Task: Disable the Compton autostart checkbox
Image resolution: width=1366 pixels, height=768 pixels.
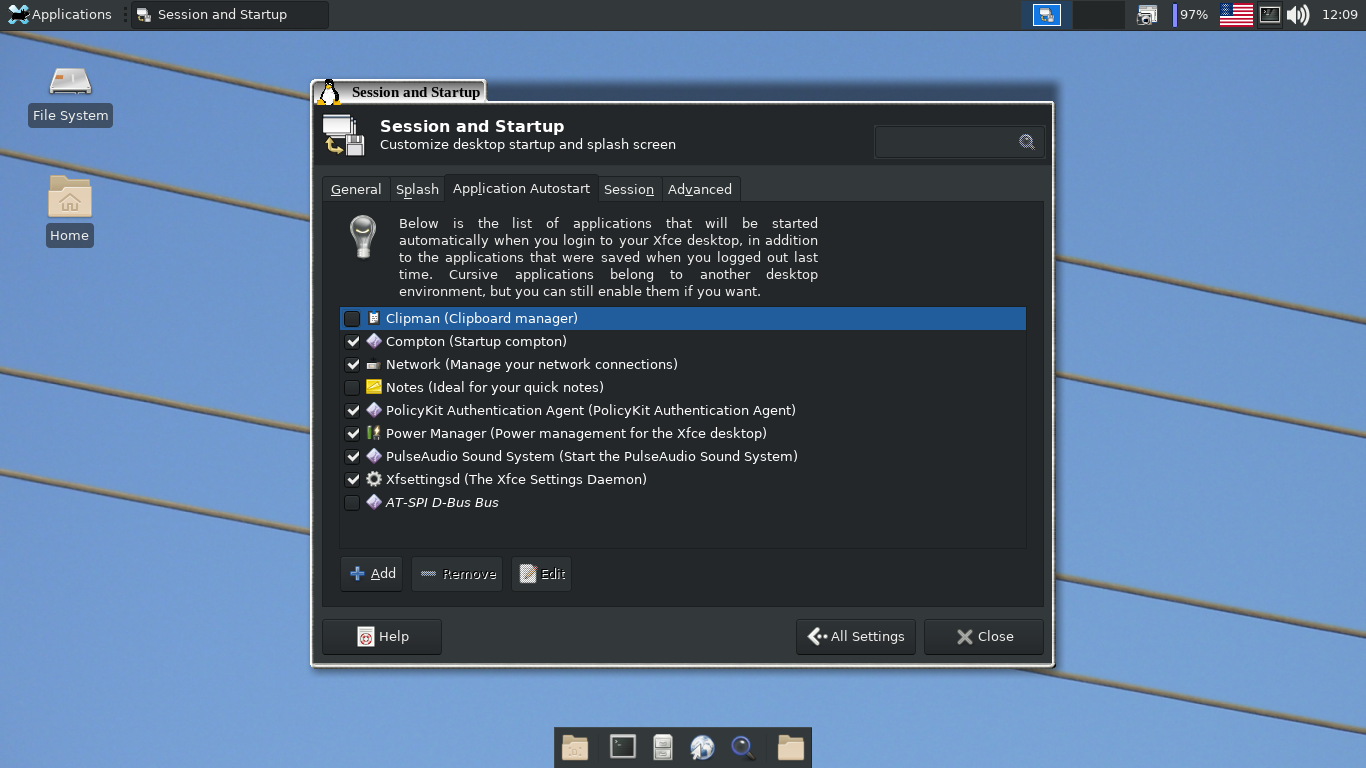Action: (x=352, y=341)
